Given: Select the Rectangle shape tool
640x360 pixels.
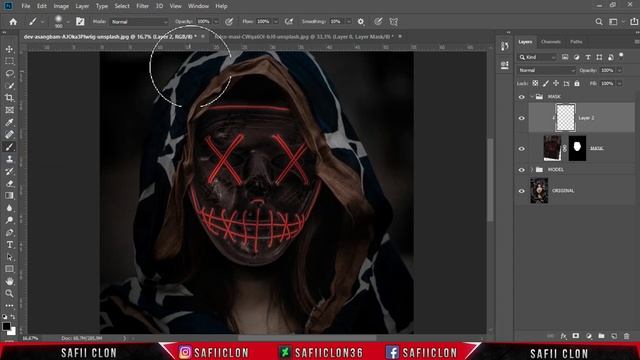Looking at the screenshot, I should click(9, 269).
